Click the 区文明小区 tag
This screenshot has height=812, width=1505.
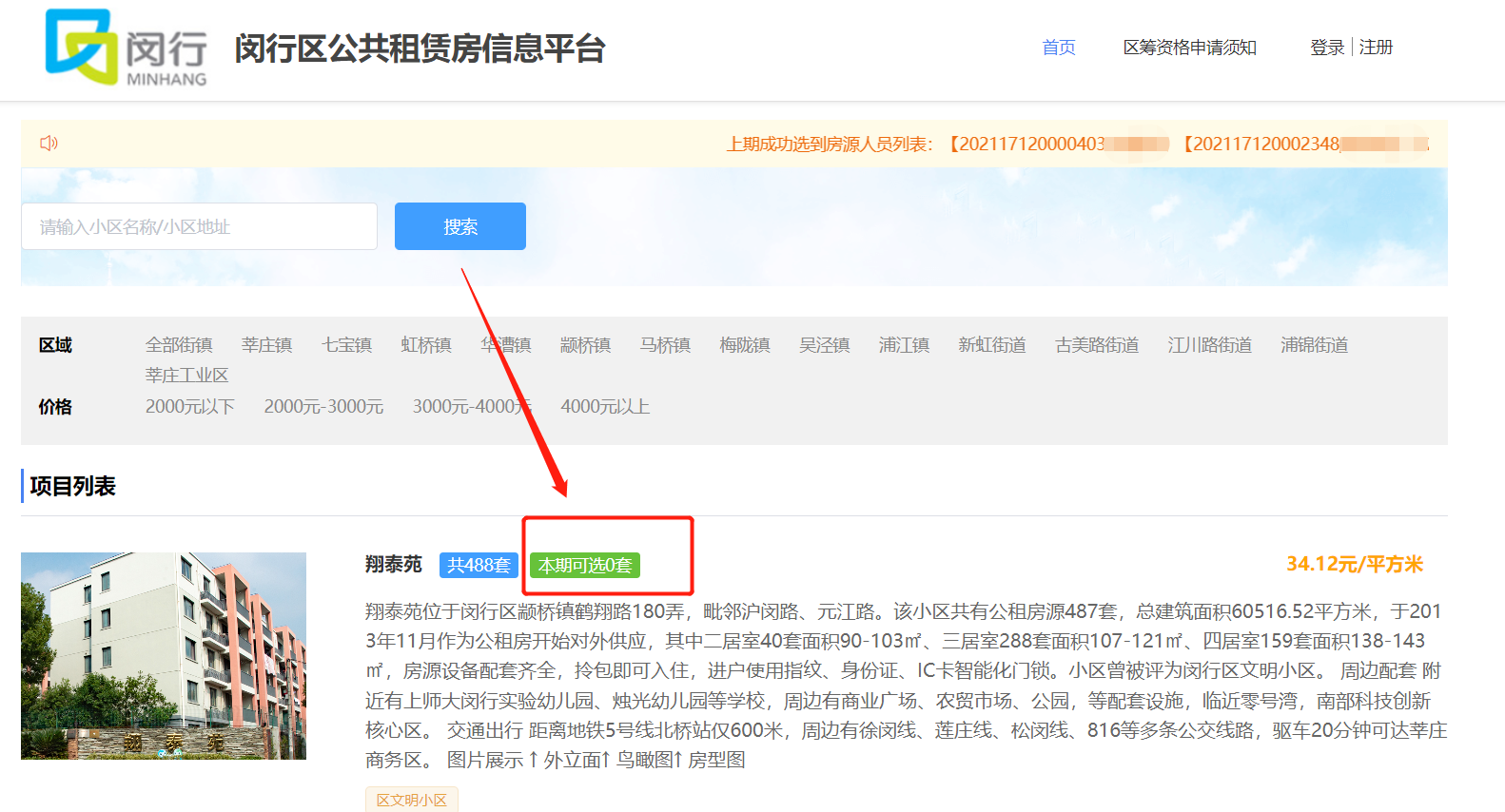[411, 800]
